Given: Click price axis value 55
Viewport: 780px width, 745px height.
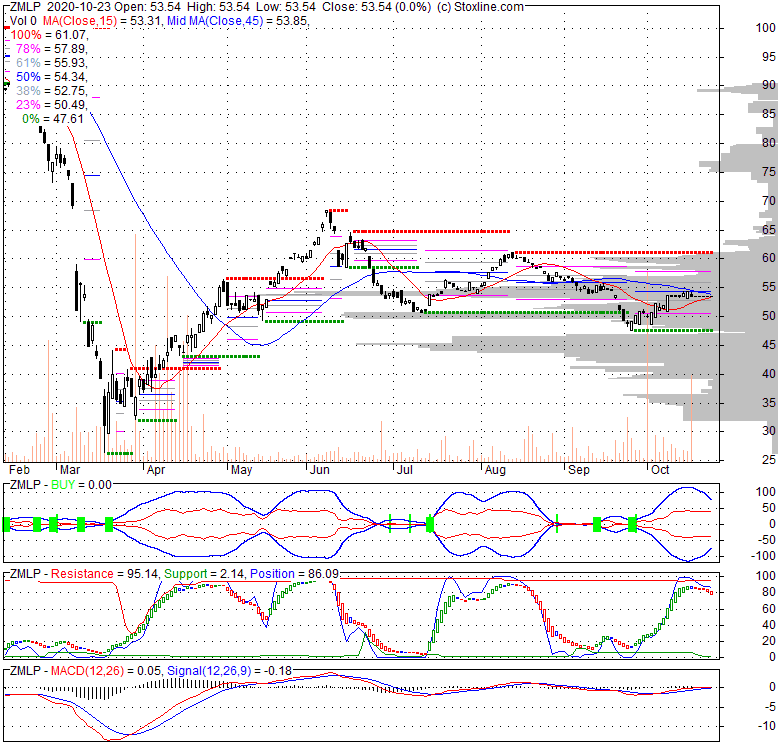Looking at the screenshot, I should [x=769, y=287].
